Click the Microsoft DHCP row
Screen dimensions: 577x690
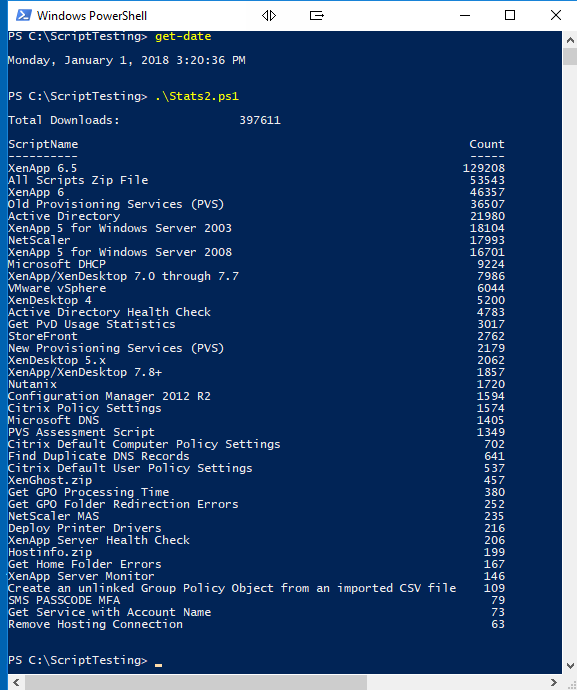256,264
